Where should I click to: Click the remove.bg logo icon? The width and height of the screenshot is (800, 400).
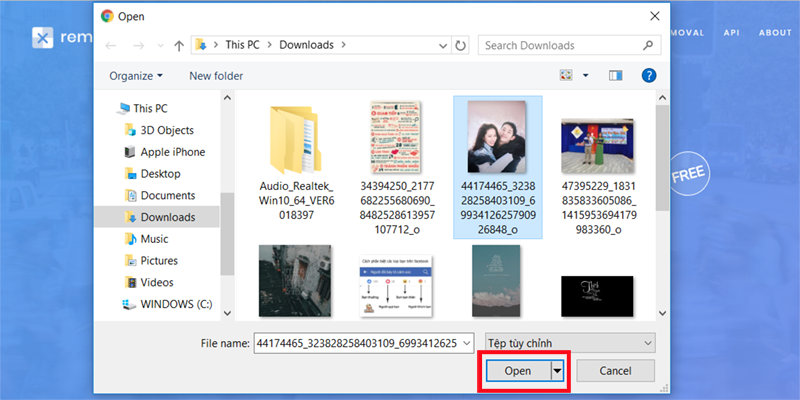coord(42,37)
